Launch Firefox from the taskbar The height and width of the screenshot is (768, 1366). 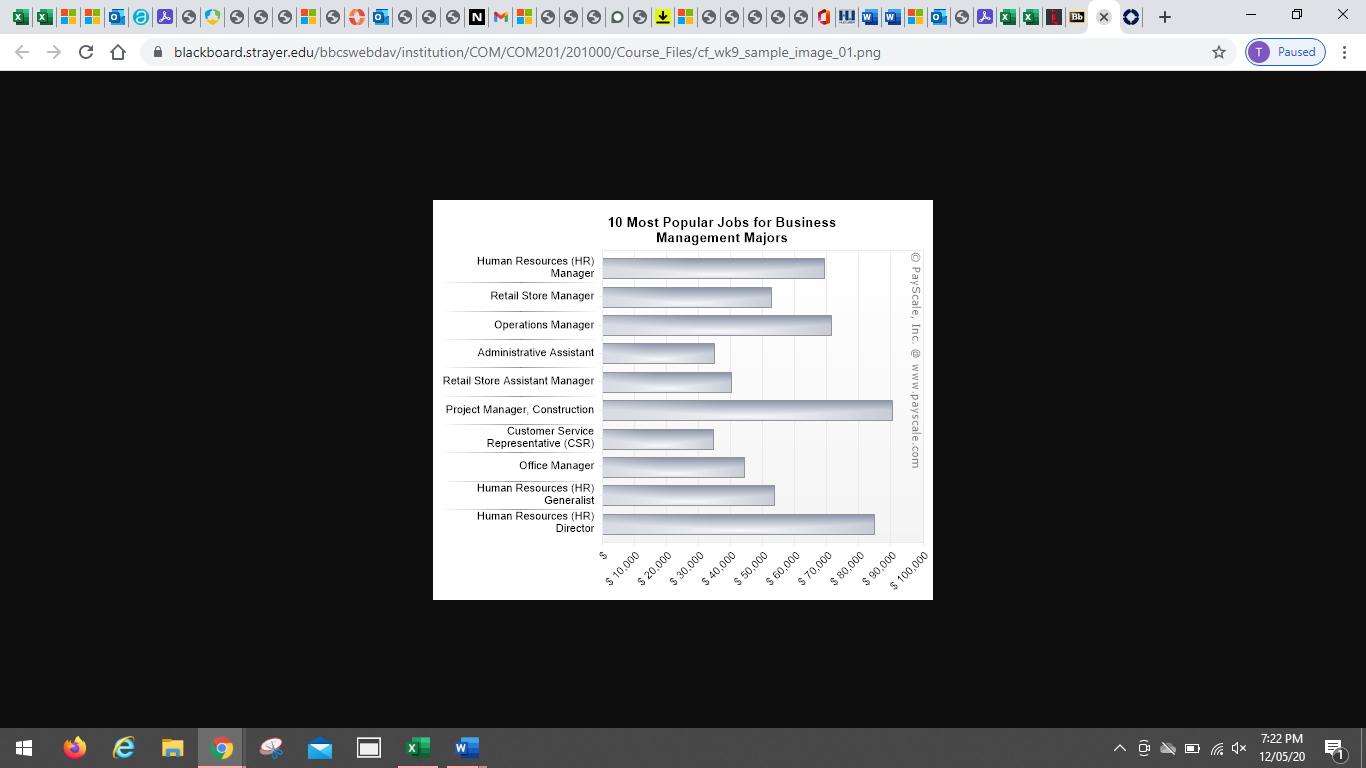(x=75, y=748)
